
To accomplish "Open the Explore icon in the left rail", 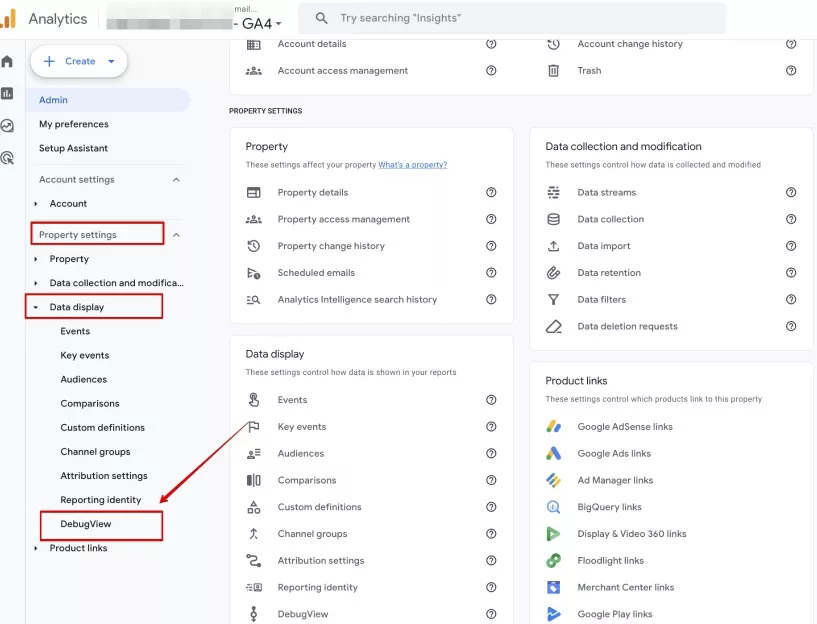I will point(7,126).
